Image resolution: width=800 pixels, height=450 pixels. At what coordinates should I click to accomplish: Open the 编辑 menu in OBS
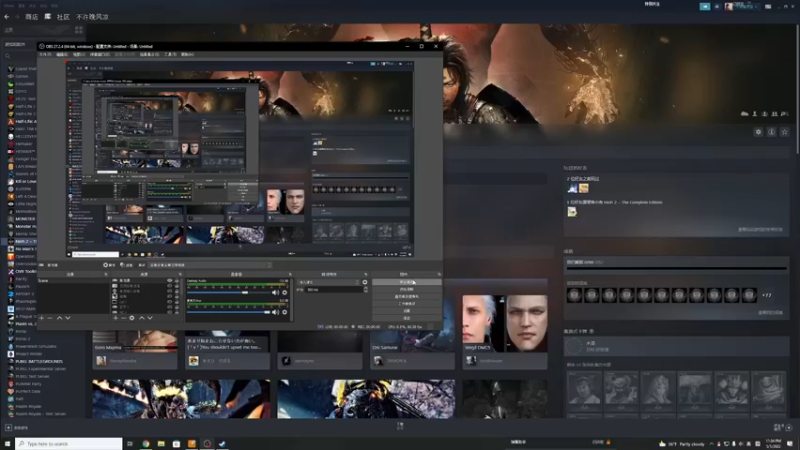[x=62, y=54]
